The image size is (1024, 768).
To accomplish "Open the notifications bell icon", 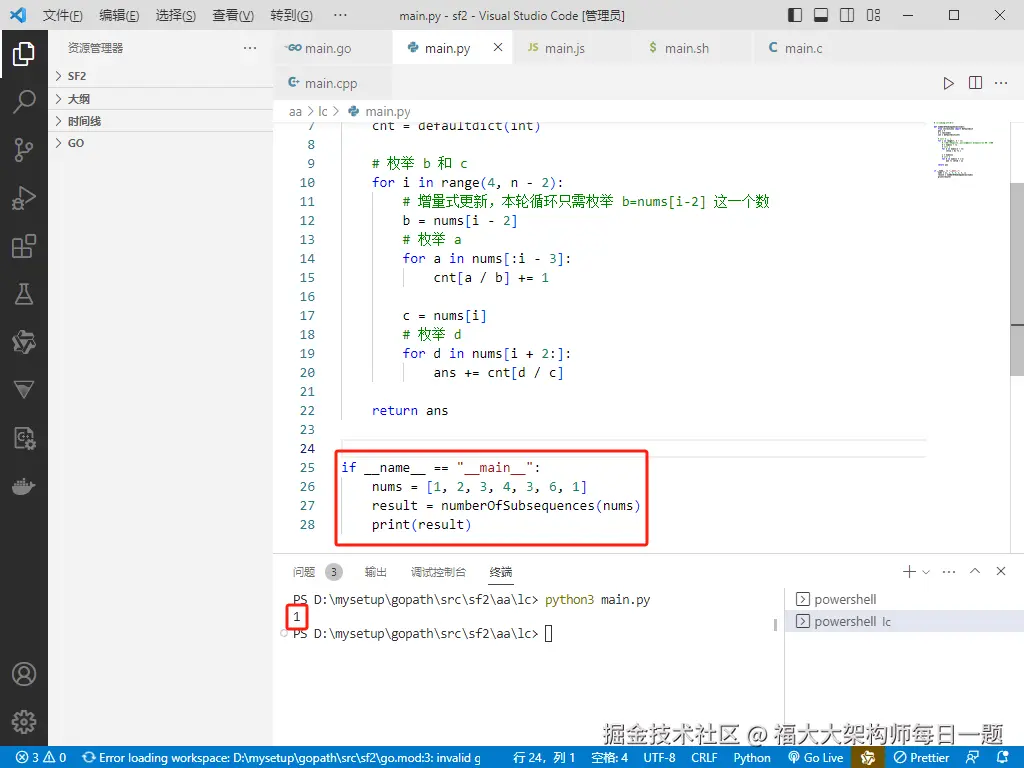I will click(1004, 758).
